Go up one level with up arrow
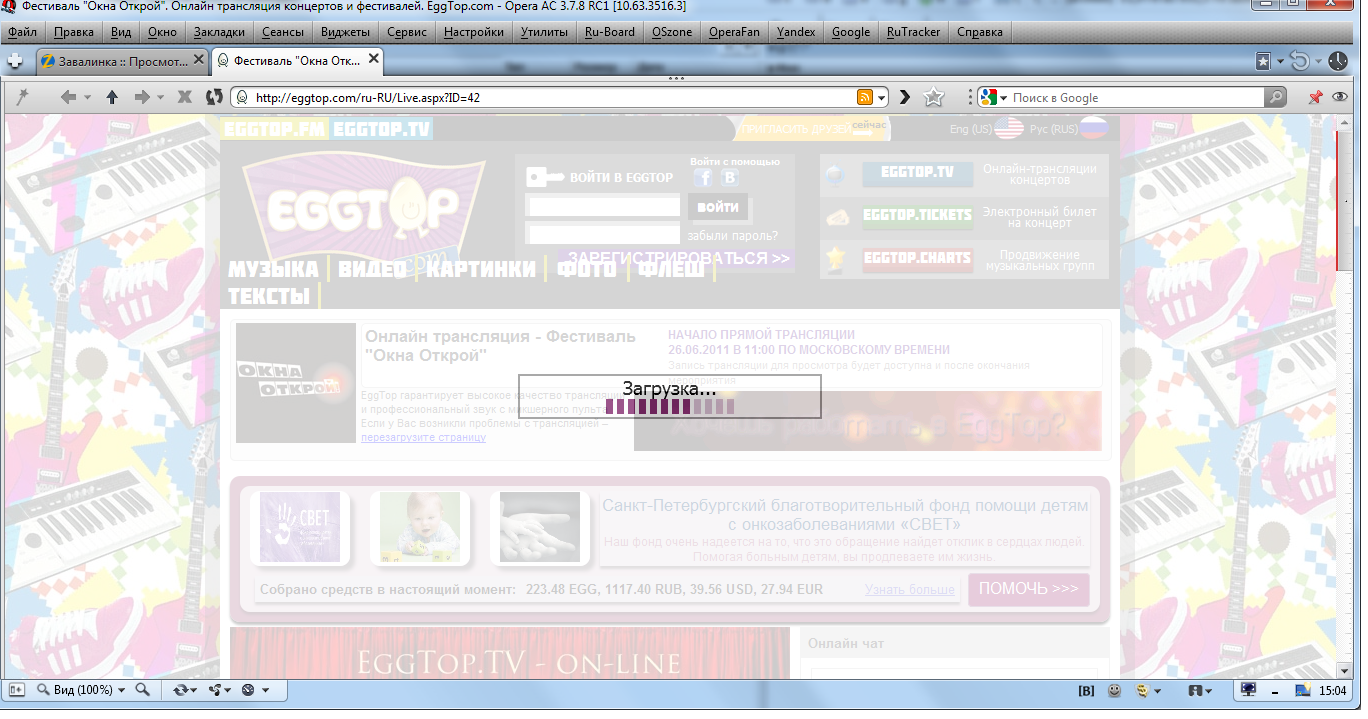The width and height of the screenshot is (1368, 719). [112, 97]
